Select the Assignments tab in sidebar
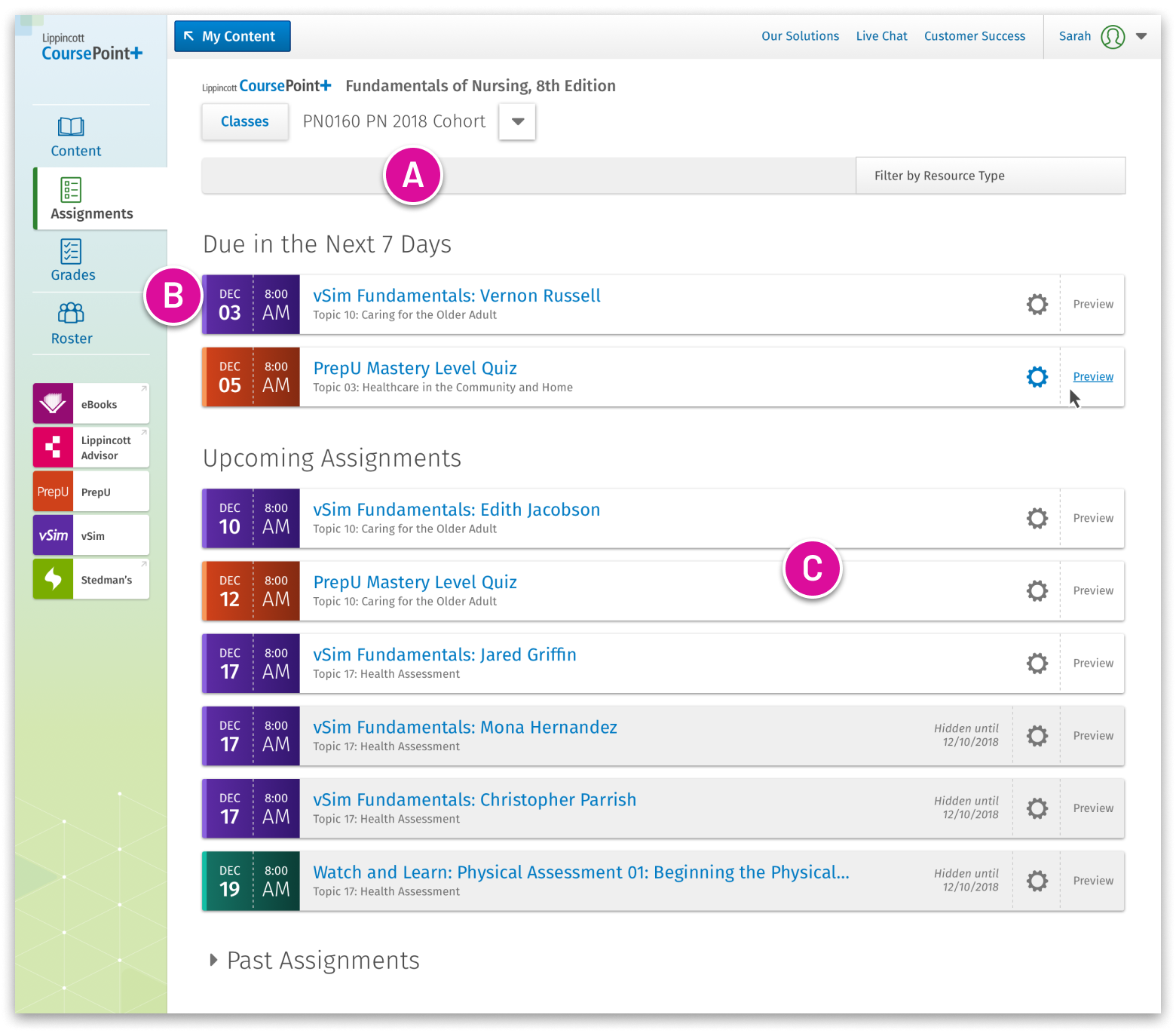This screenshot has width=1176, height=1033. click(91, 199)
